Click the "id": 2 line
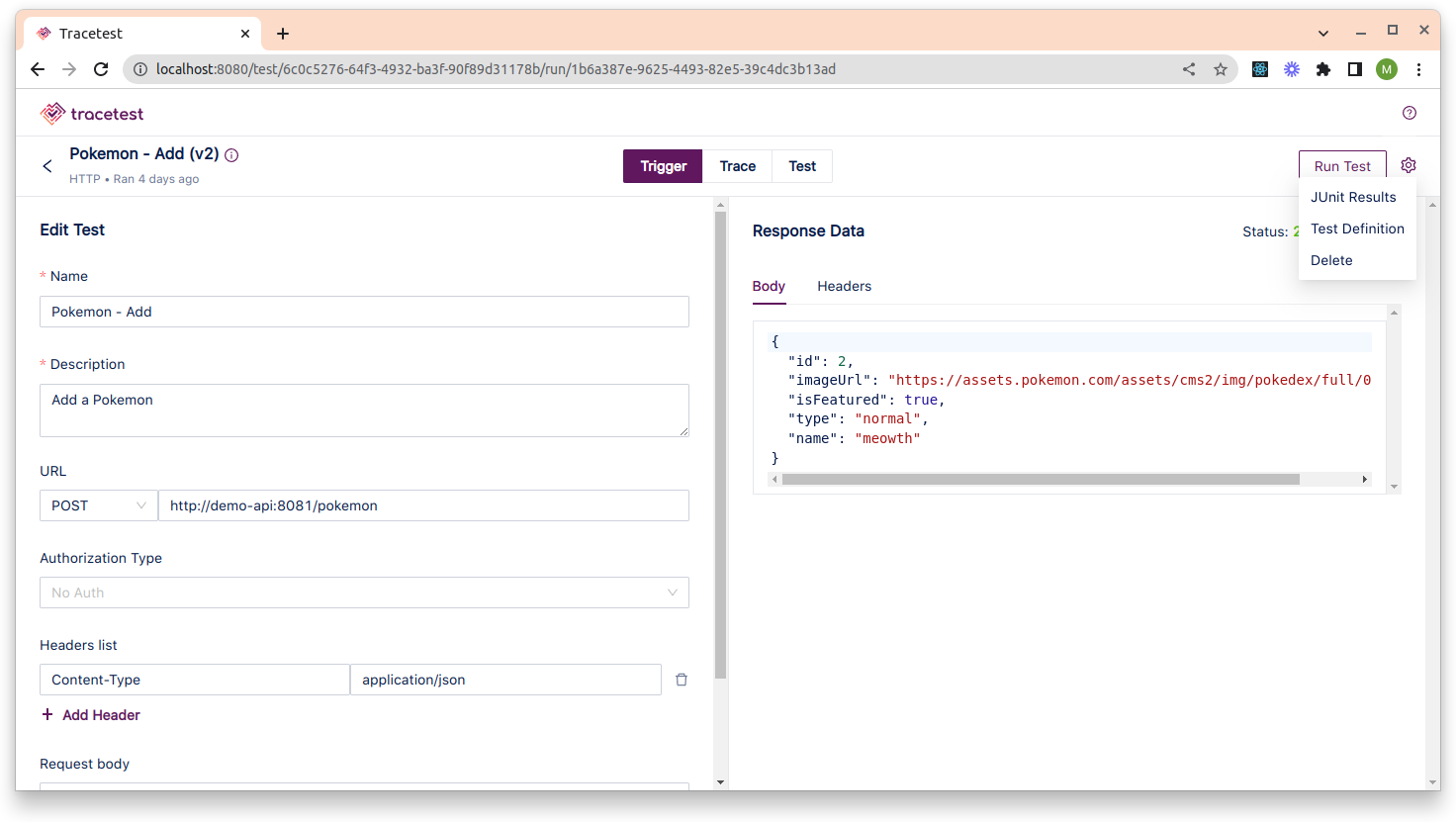The height and width of the screenshot is (822, 1456). [x=820, y=361]
